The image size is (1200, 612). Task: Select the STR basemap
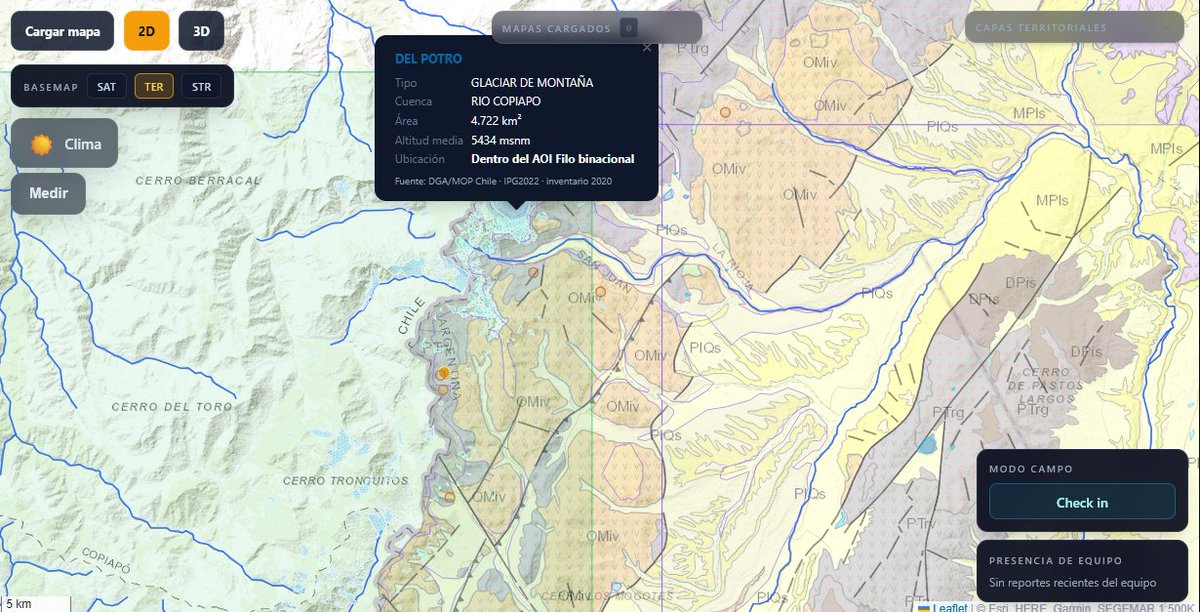(x=202, y=86)
